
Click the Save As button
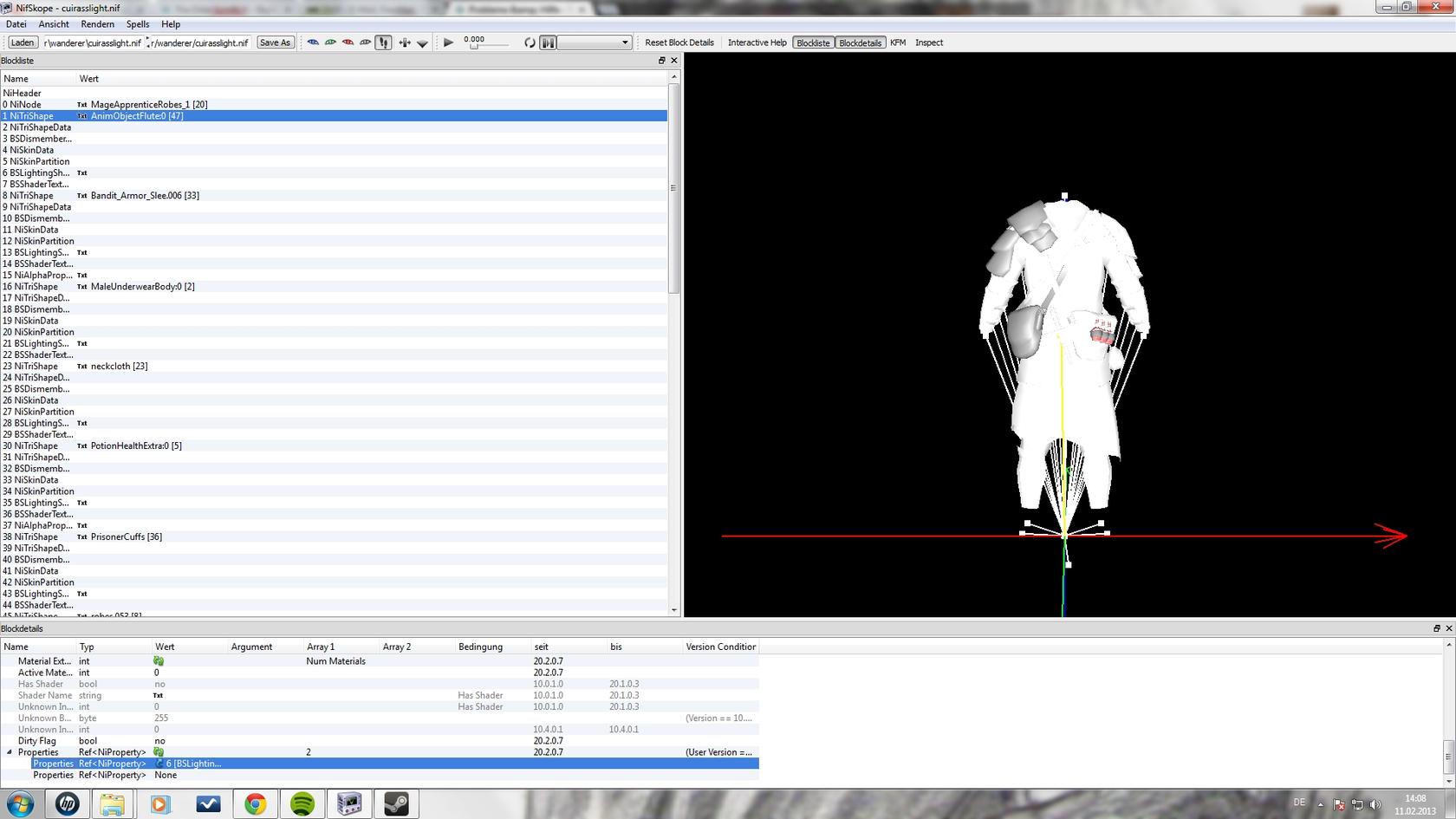click(275, 42)
